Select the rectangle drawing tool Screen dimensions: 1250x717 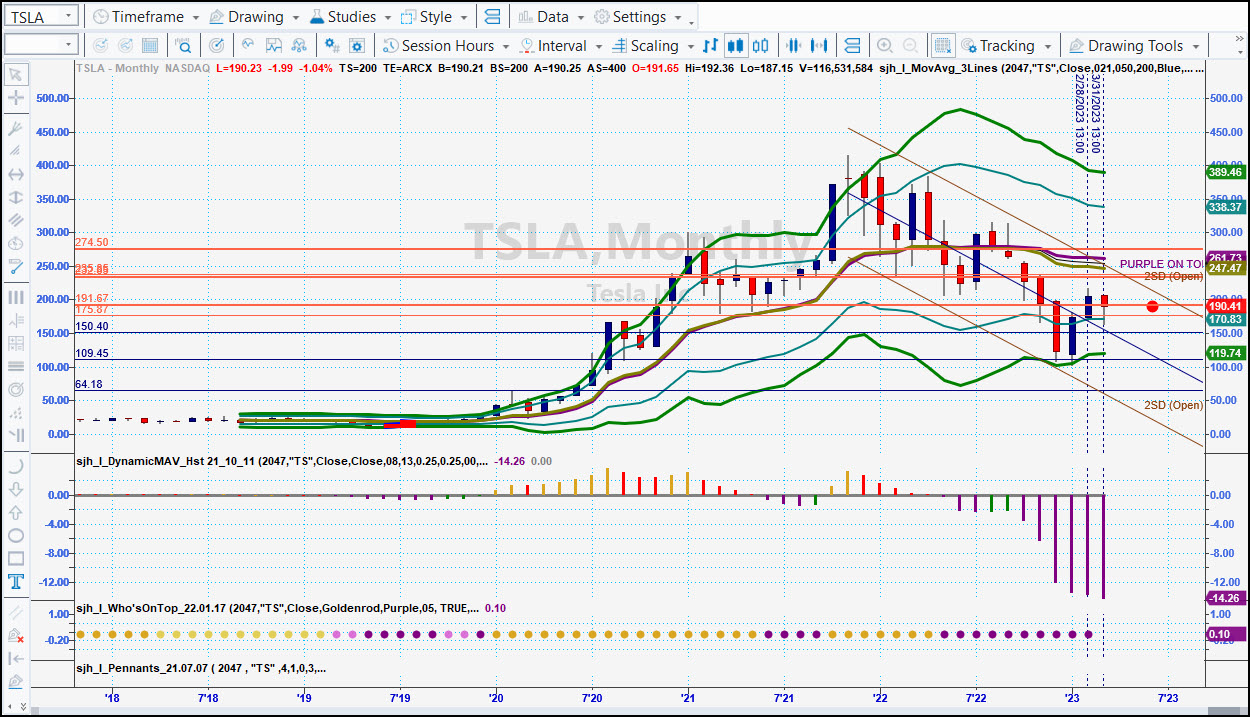pyautogui.click(x=15, y=559)
